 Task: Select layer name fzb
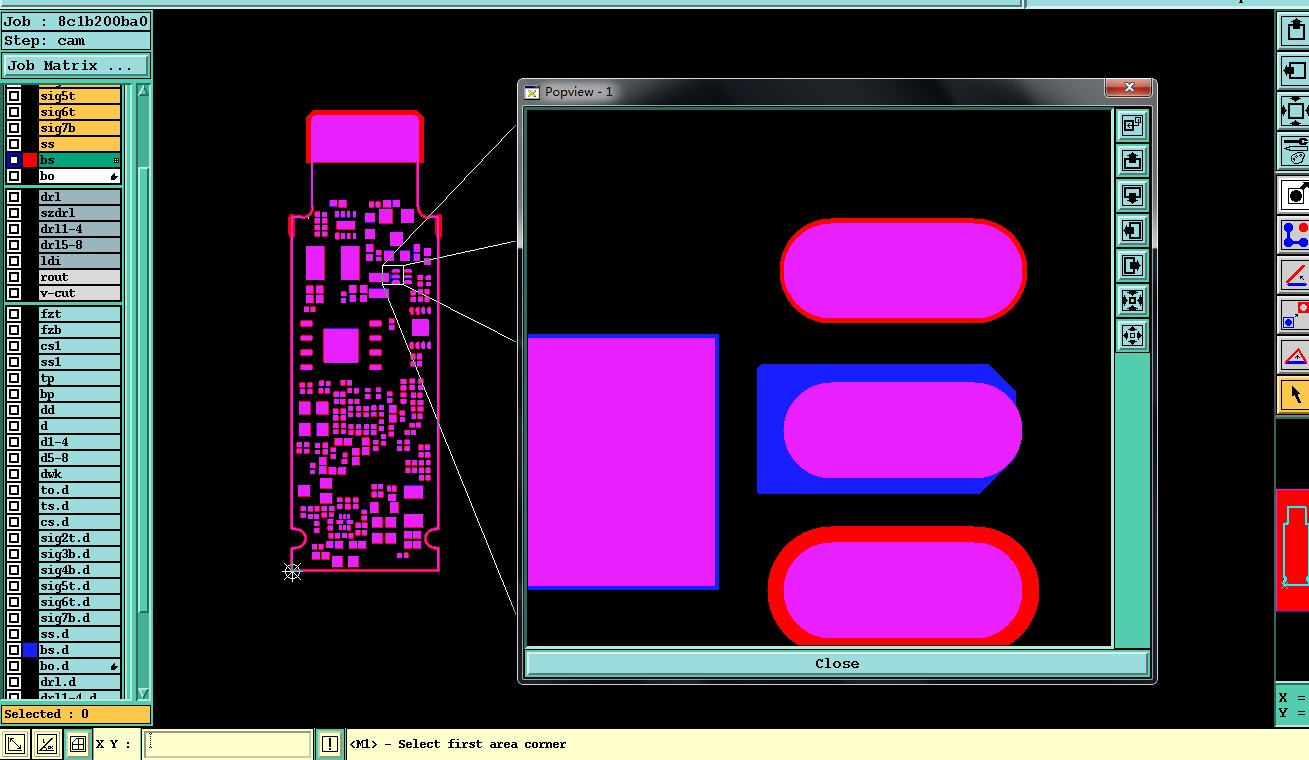tap(80, 330)
